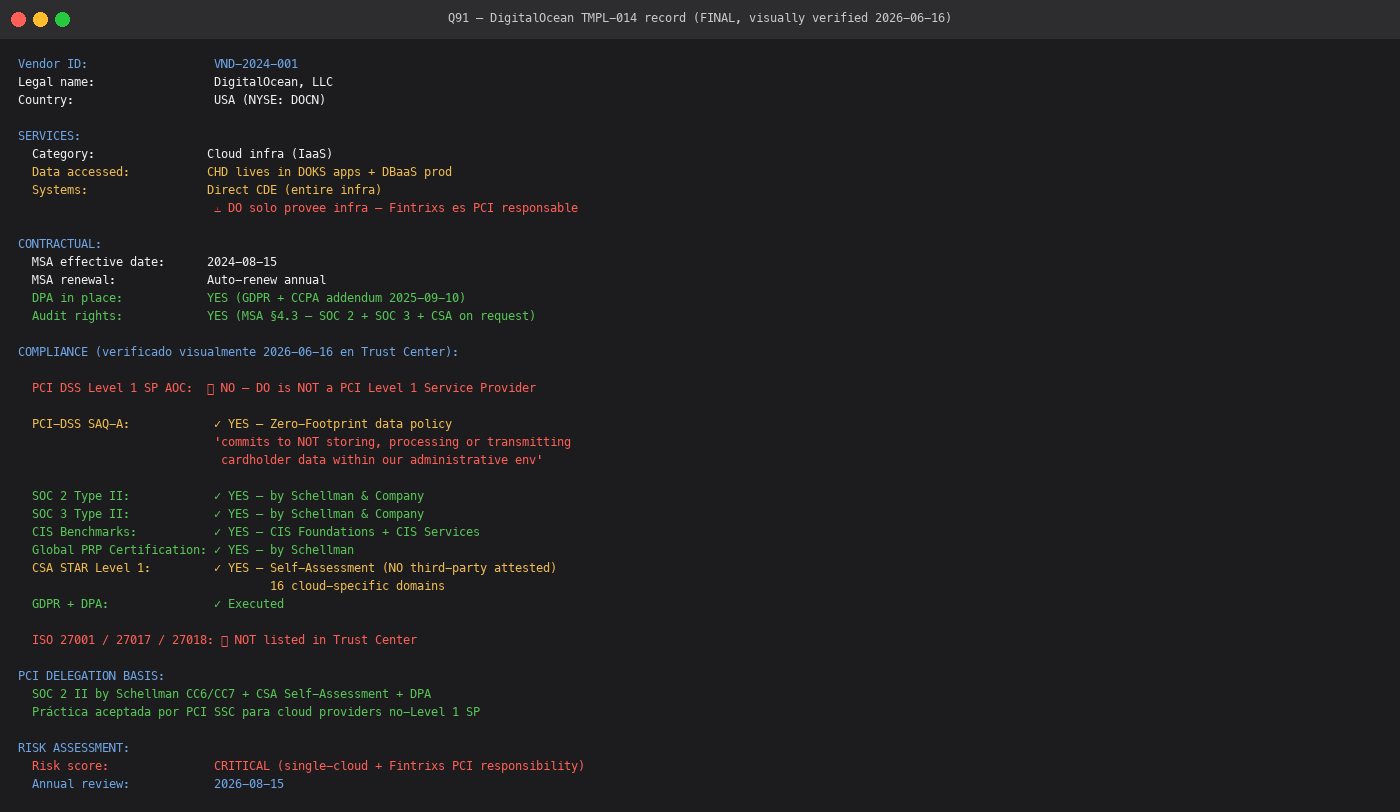This screenshot has height=812, width=1400.
Task: Select the value "Cloud infra (IaaS)"
Action: [270, 154]
